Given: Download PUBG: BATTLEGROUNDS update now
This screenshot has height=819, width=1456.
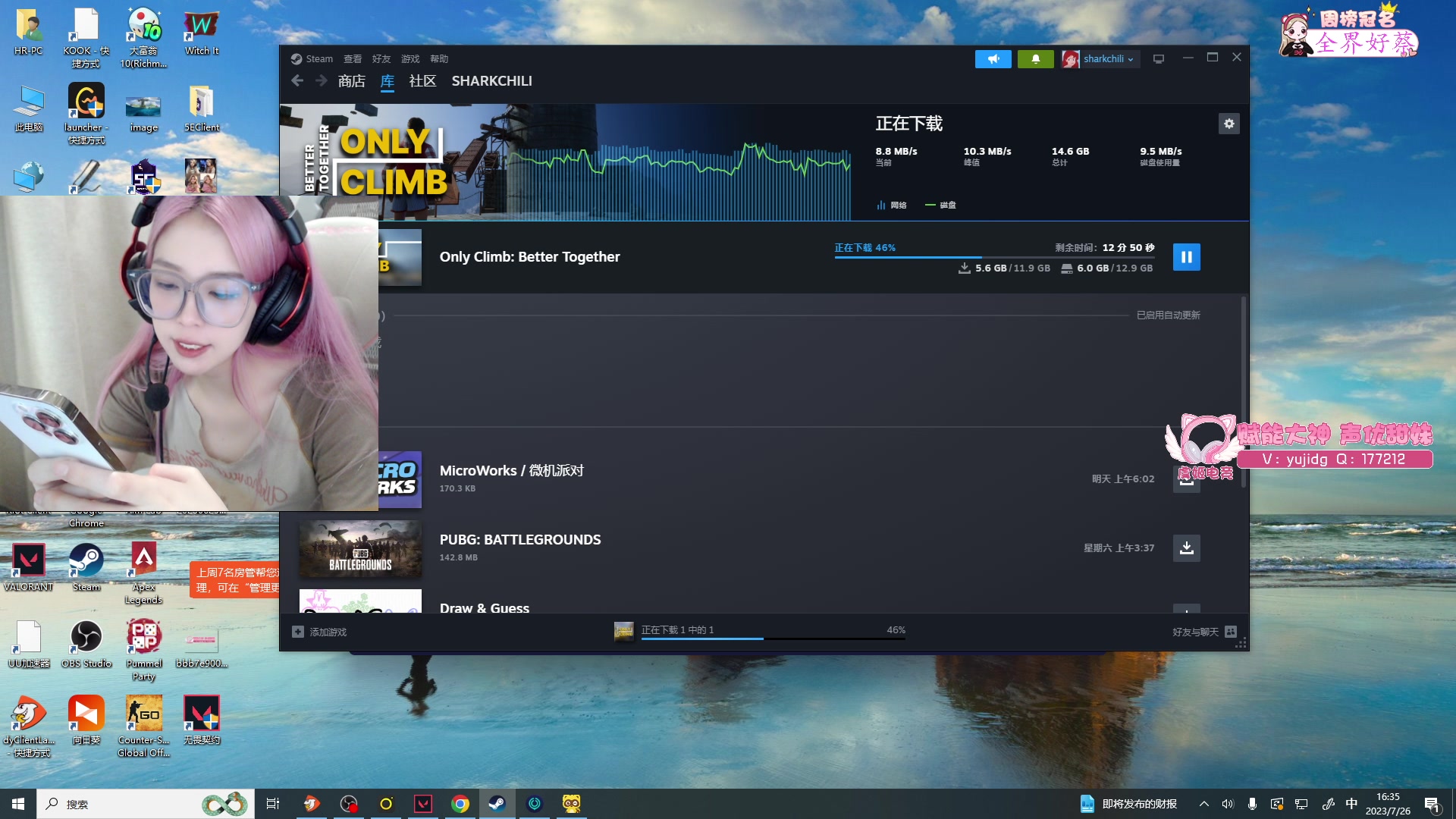Looking at the screenshot, I should tap(1186, 548).
